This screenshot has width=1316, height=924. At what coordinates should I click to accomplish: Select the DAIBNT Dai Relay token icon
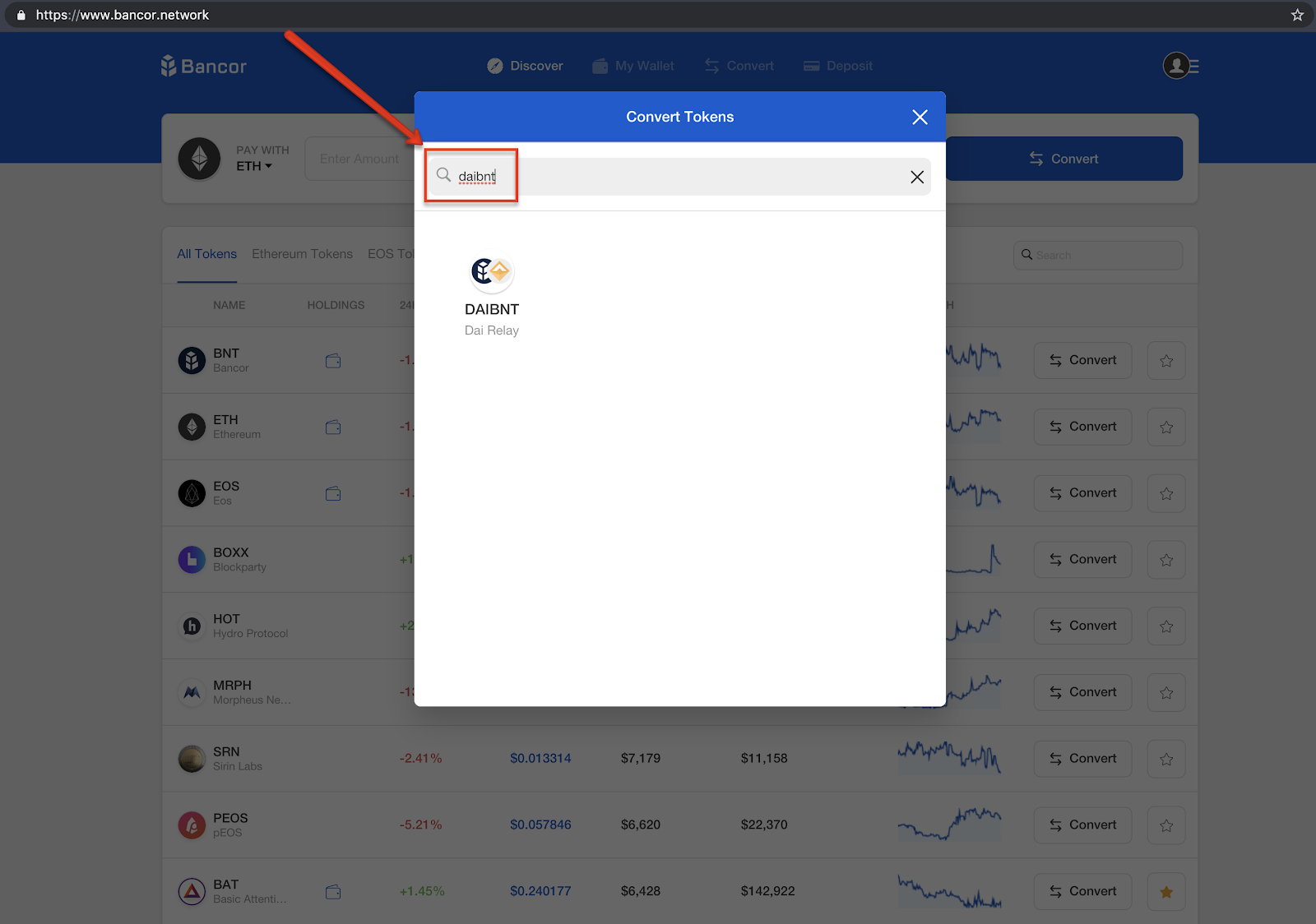pos(492,271)
